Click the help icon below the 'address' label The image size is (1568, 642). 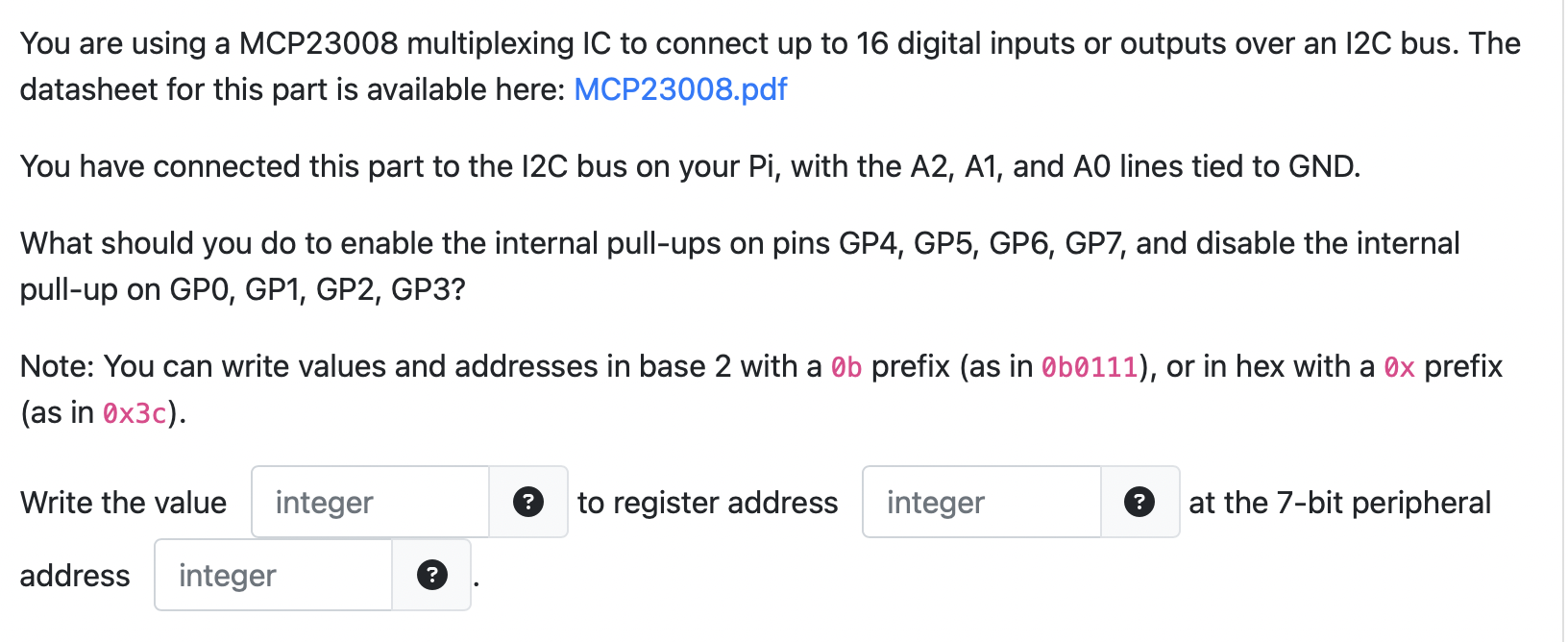click(431, 574)
